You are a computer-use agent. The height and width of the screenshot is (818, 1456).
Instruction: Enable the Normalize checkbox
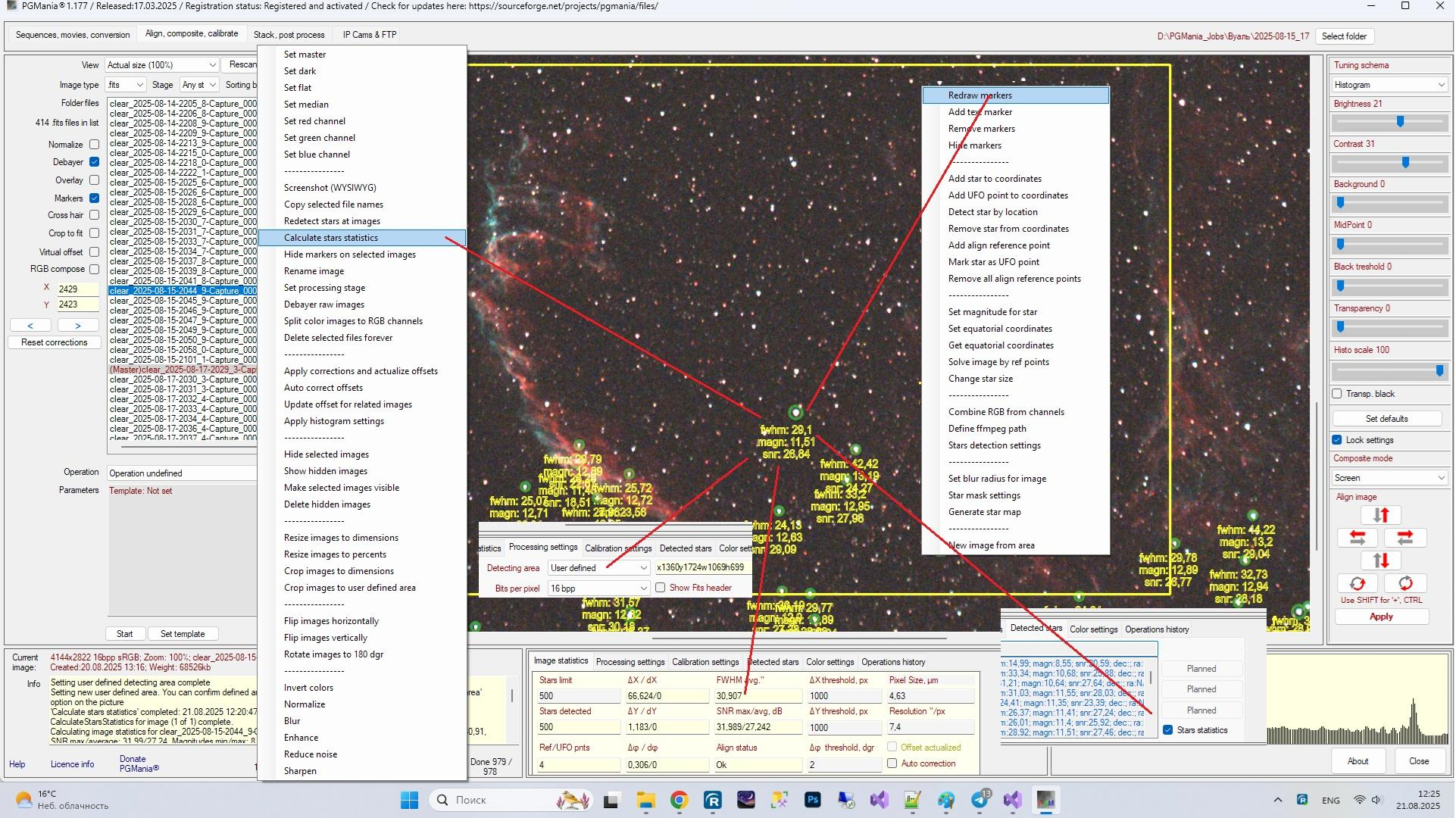tap(94, 145)
